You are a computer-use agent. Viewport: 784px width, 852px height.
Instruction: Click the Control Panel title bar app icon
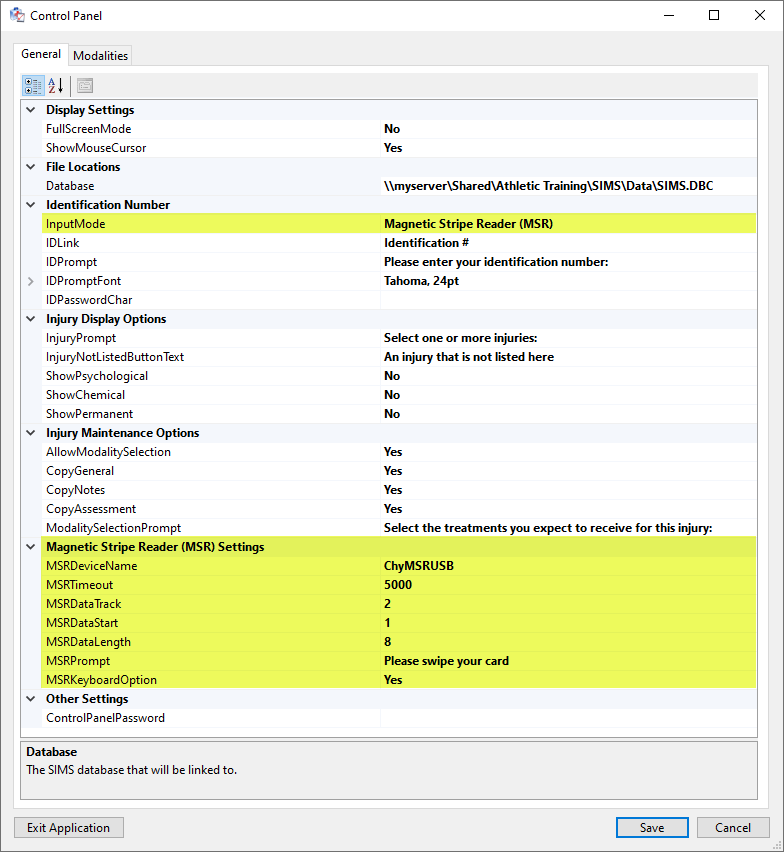coord(17,15)
